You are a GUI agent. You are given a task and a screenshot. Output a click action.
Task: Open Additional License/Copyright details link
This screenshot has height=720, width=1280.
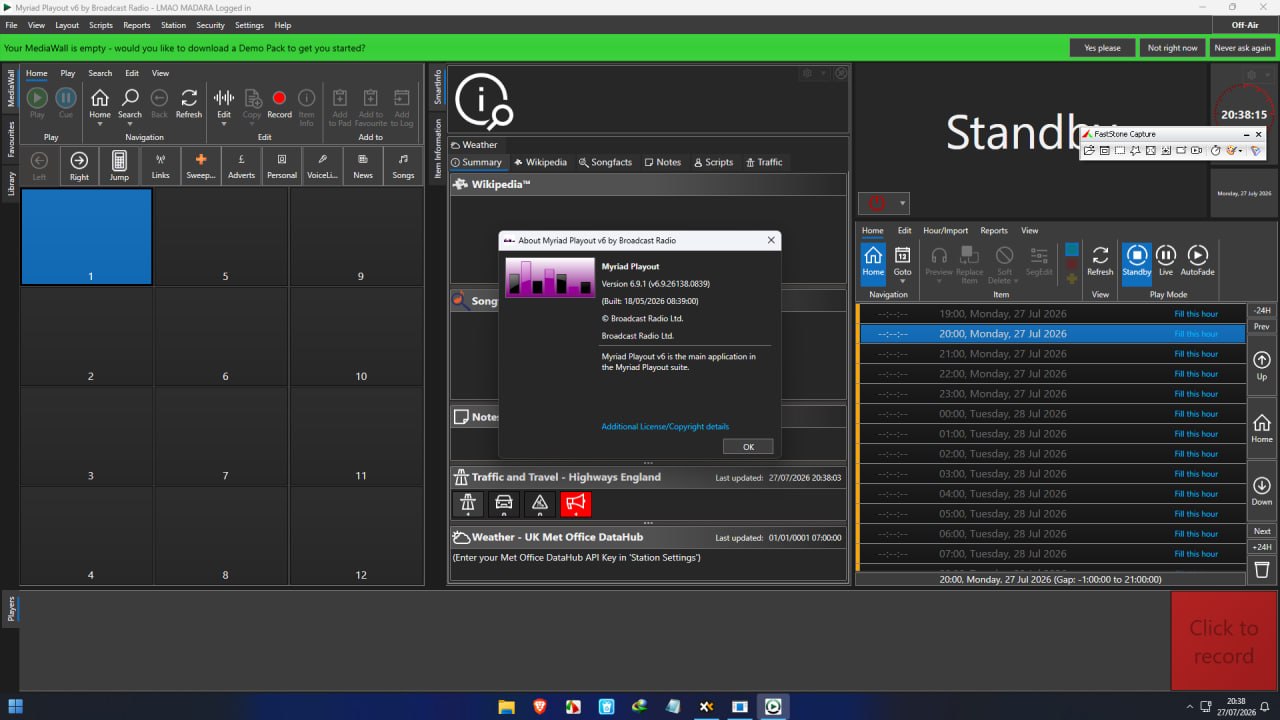coord(665,427)
